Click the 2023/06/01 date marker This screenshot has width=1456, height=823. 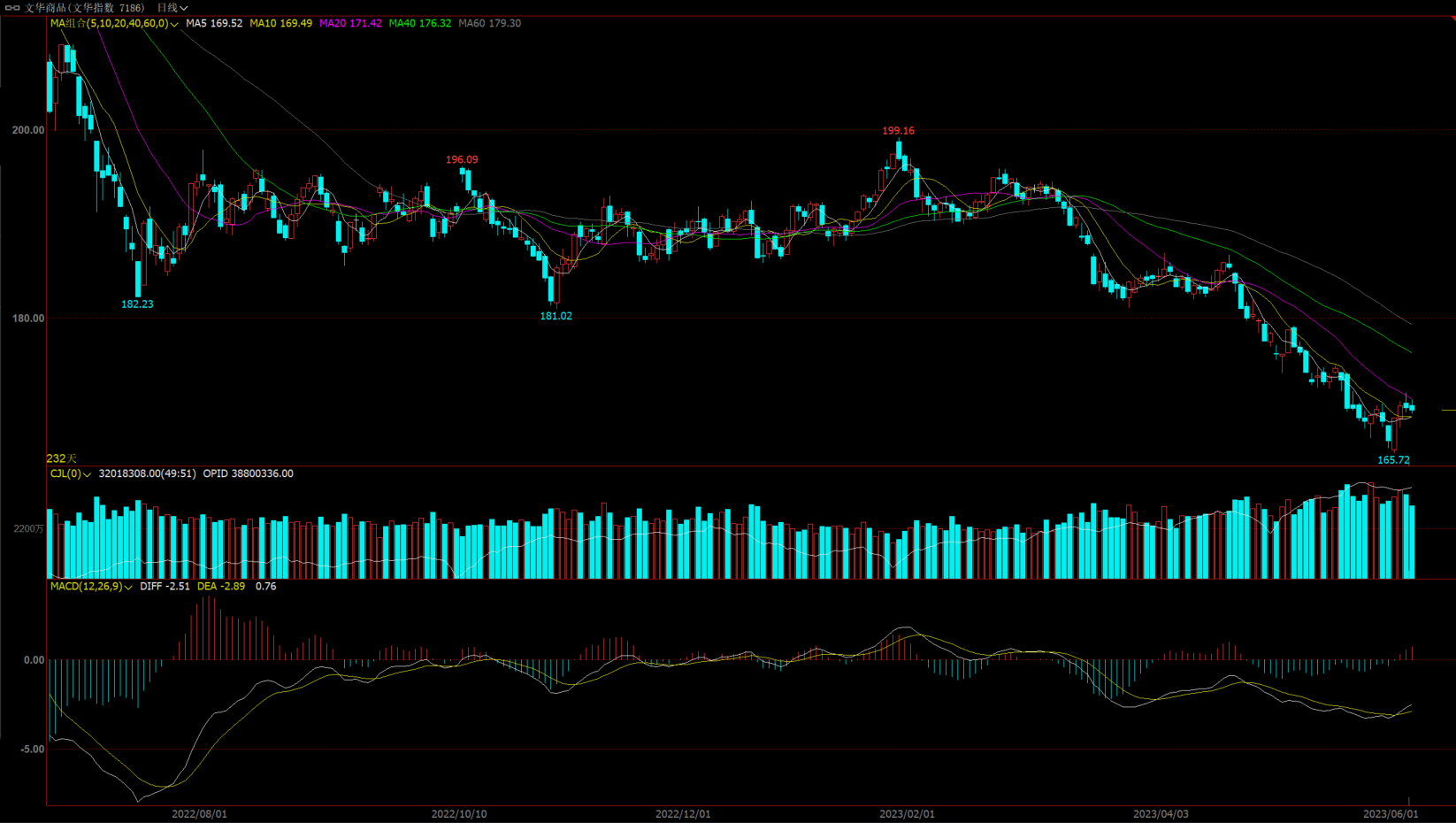(1391, 814)
